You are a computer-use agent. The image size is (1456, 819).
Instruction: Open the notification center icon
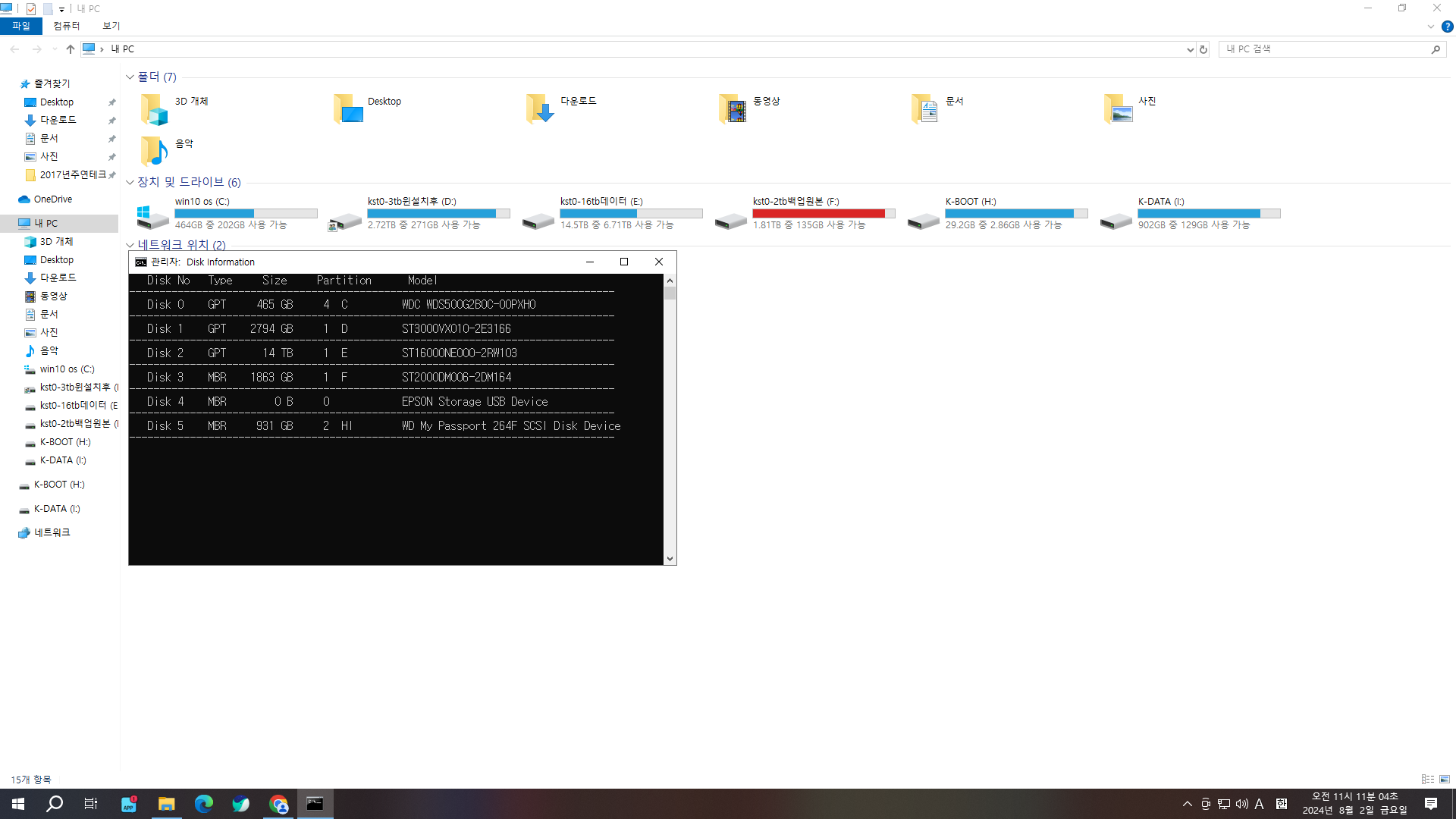pyautogui.click(x=1431, y=804)
